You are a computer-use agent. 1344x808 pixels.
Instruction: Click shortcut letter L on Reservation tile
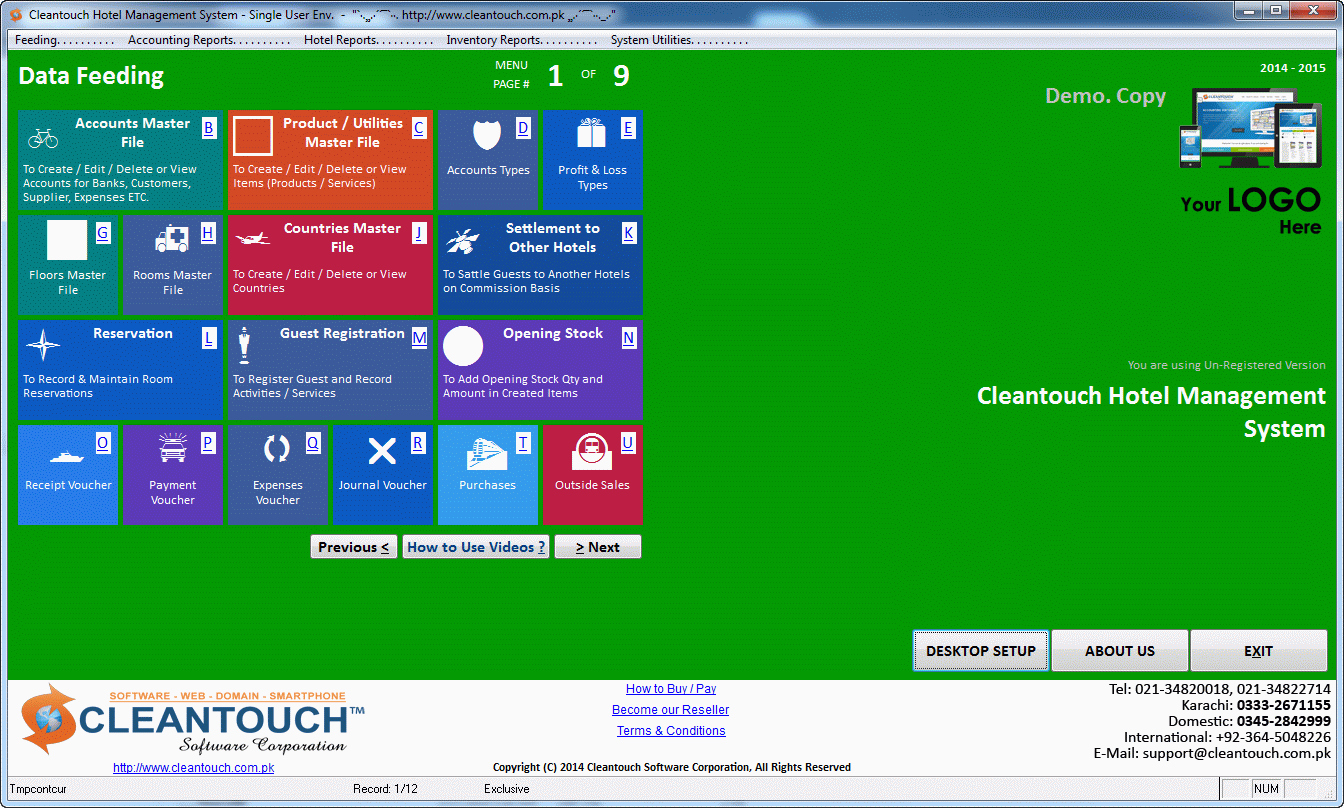209,338
